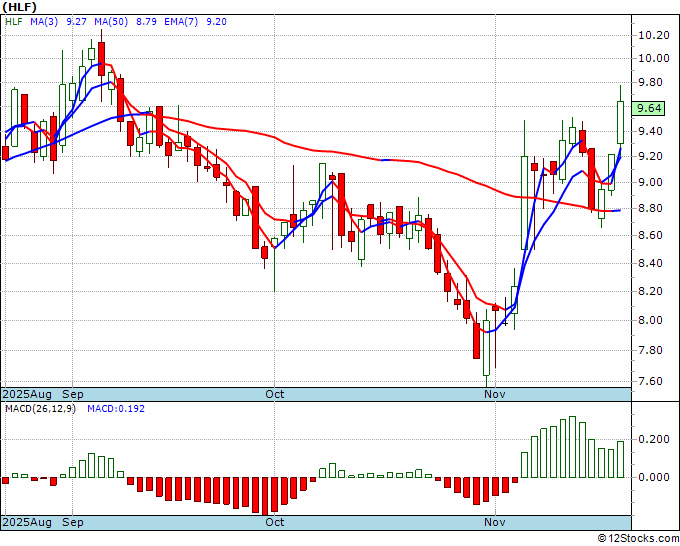This screenshot has height=546, width=680.
Task: Click 2025Aug on the price chart date axis
Action: click(x=27, y=394)
